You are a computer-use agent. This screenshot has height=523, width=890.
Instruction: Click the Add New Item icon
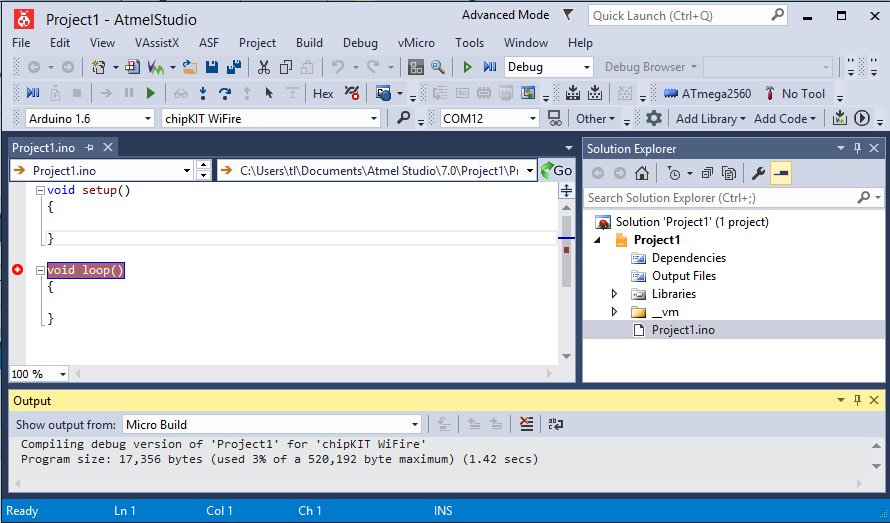132,67
